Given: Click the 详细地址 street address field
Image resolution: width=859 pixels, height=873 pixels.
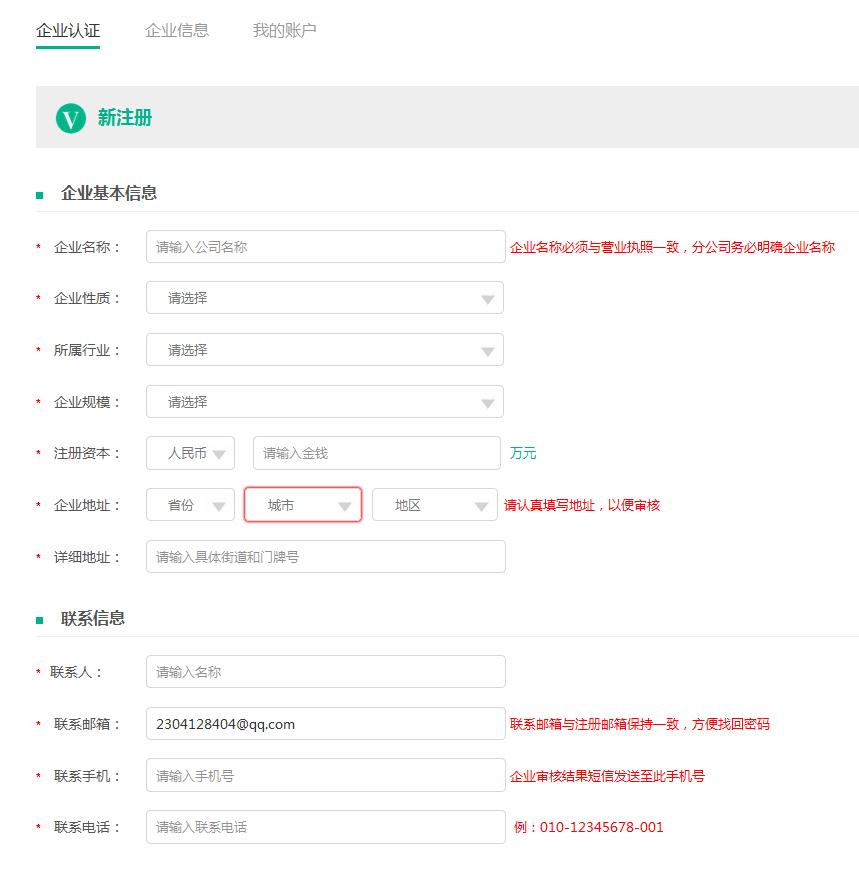Looking at the screenshot, I should 326,557.
